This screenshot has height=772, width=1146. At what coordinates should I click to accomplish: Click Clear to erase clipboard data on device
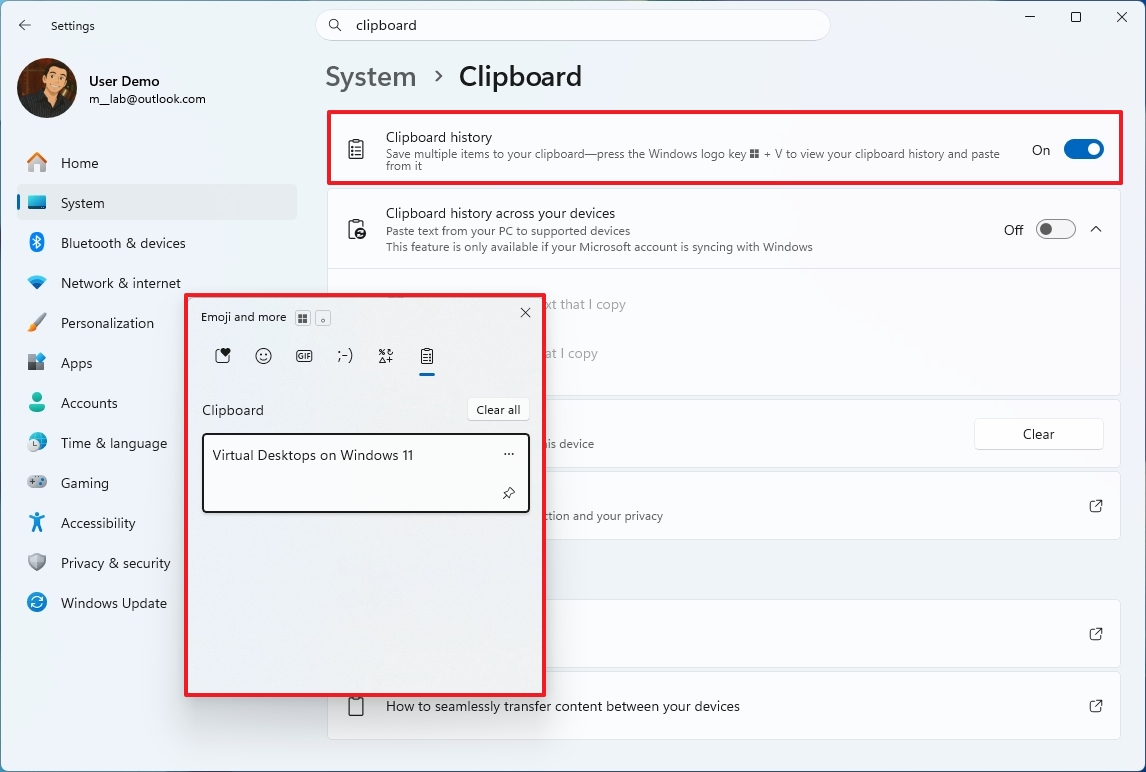pos(1038,434)
